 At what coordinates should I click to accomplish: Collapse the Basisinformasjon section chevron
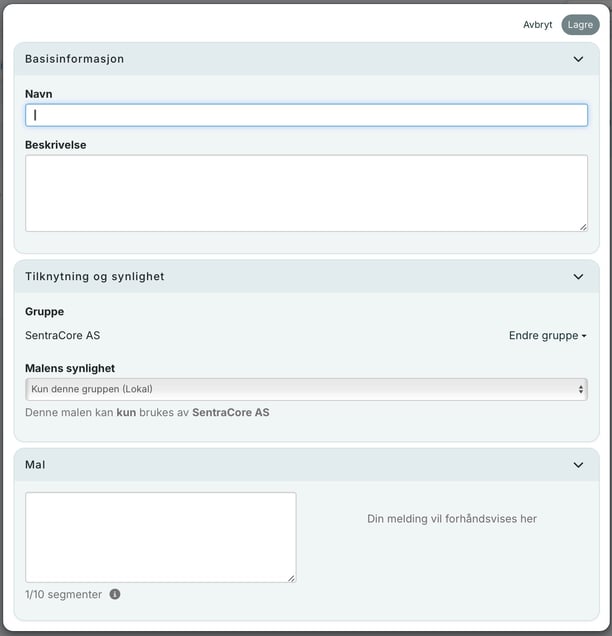coord(578,59)
